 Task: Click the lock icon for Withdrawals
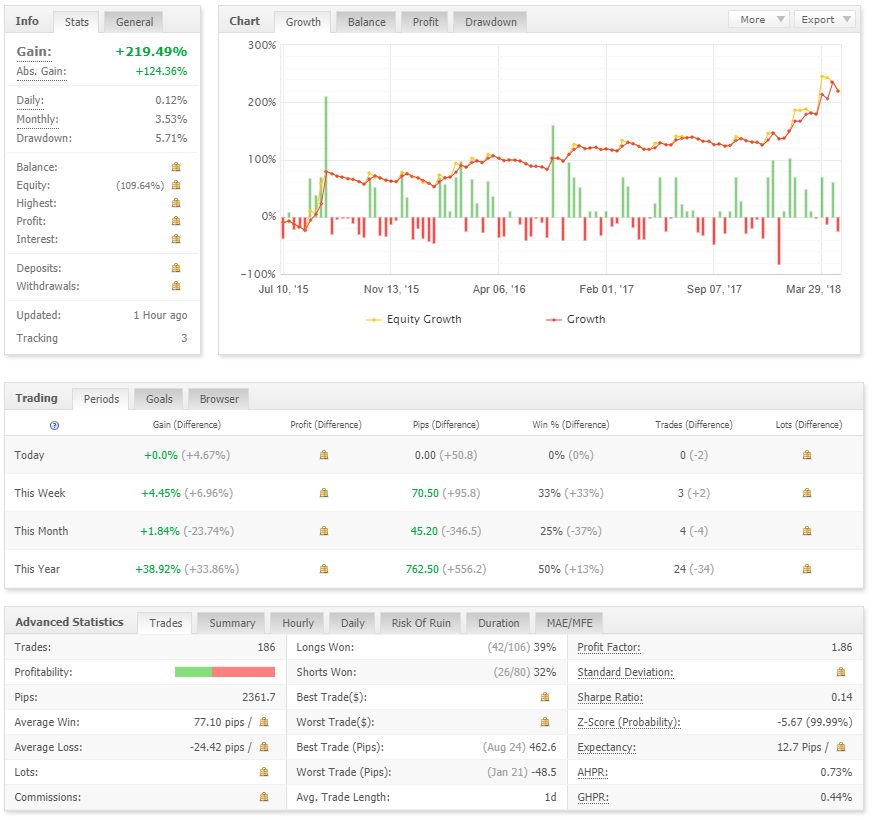tap(176, 285)
